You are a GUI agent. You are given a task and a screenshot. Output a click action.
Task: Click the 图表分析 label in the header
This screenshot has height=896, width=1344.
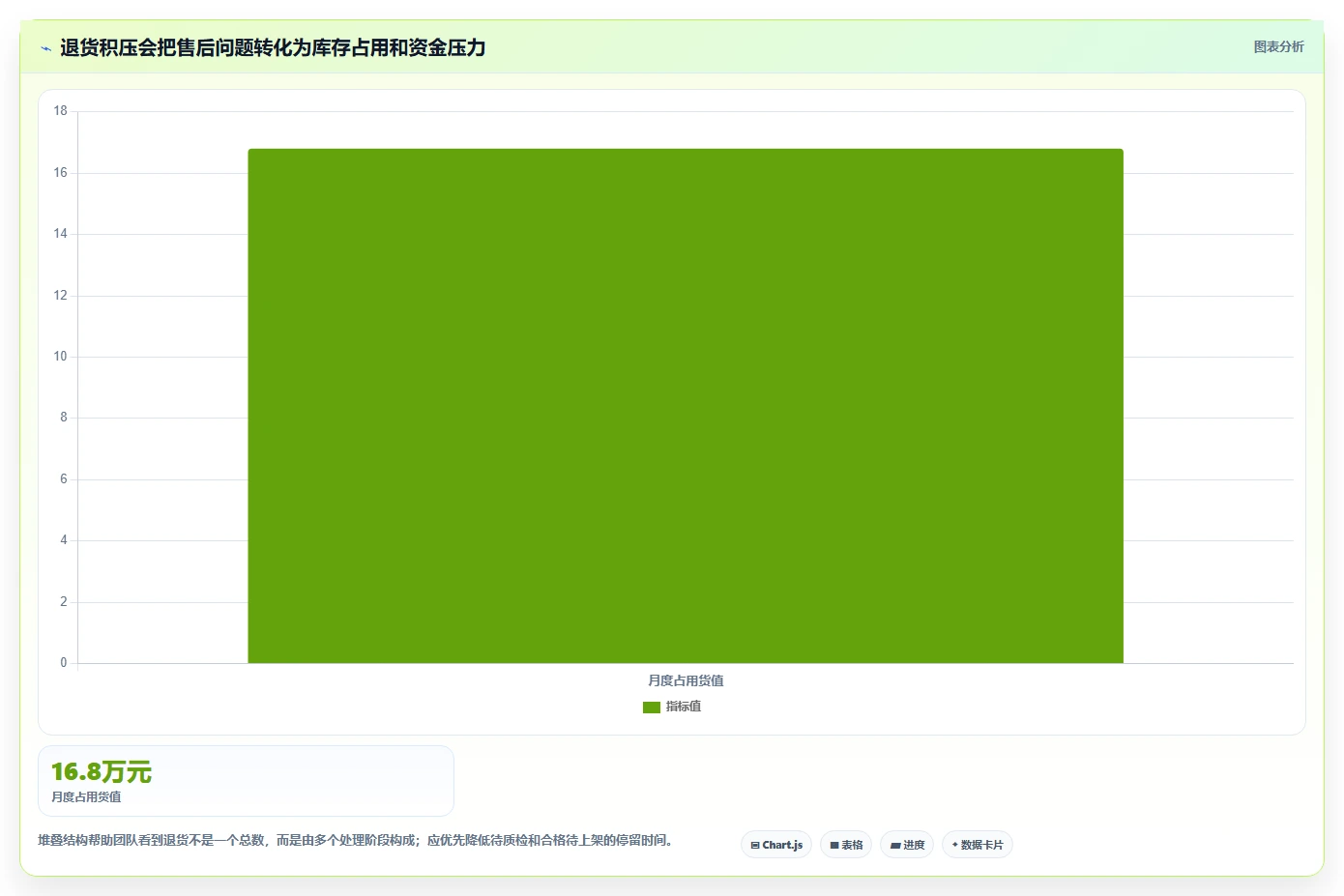pos(1278,46)
